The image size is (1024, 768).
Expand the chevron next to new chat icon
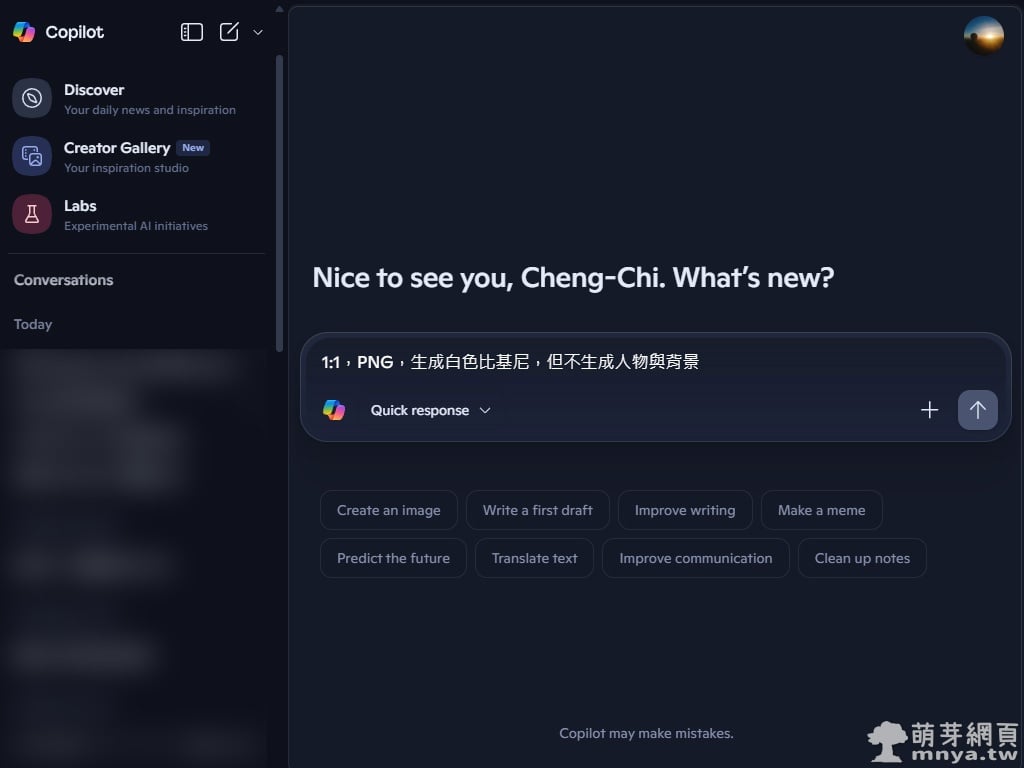pyautogui.click(x=258, y=32)
